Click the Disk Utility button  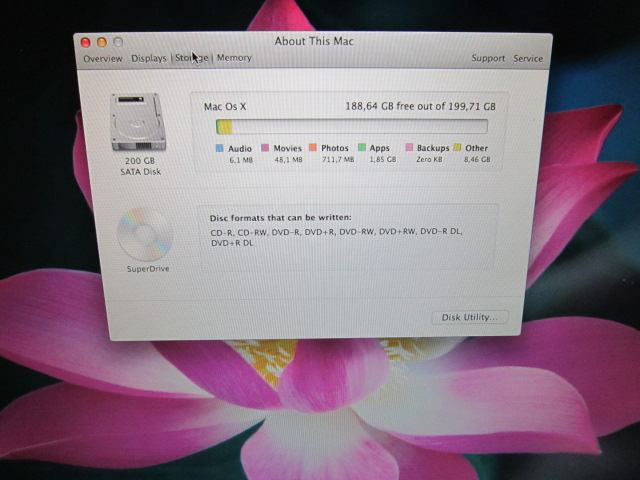coord(469,317)
